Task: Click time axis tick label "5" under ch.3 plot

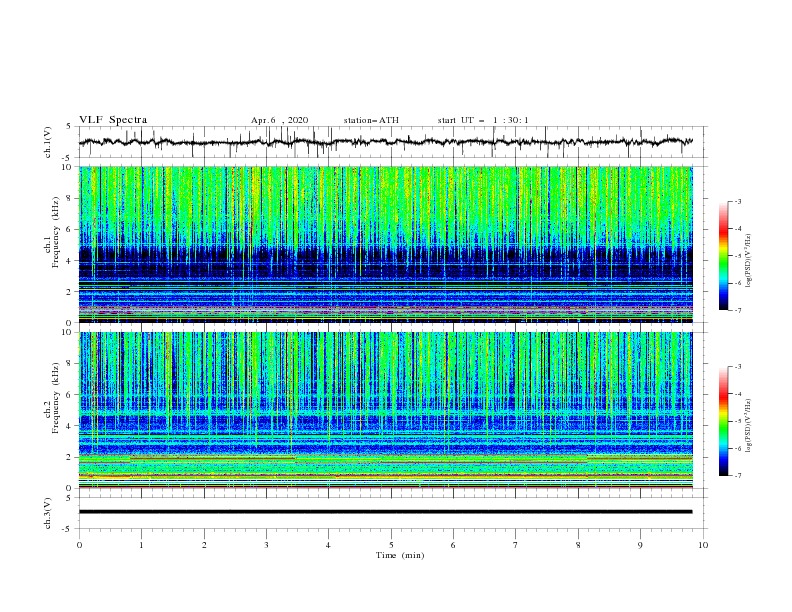Action: coord(391,545)
